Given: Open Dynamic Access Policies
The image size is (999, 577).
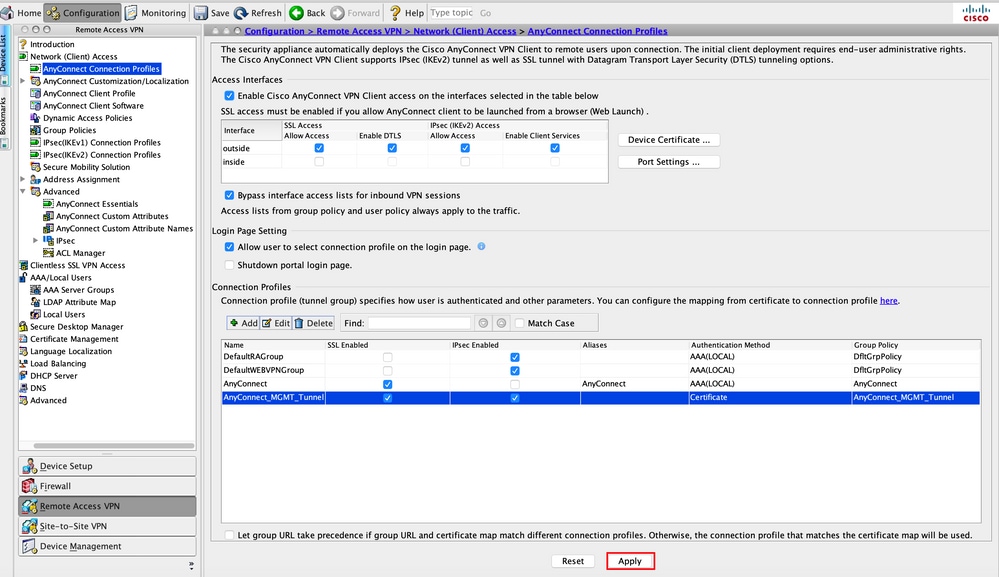Looking at the screenshot, I should 87,118.
